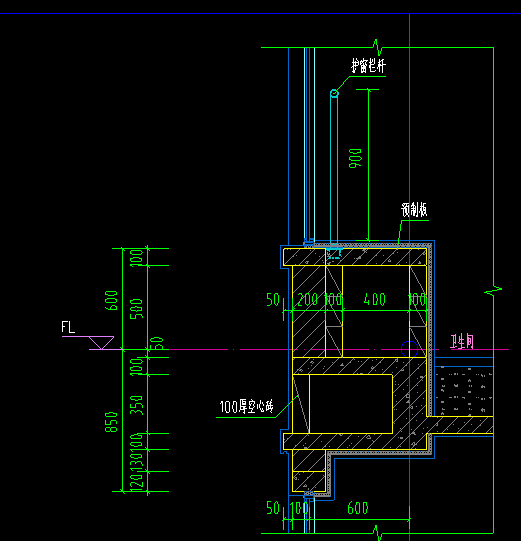521x541 pixels.
Task: Select the "100" between "200" and "400"
Action: click(x=334, y=299)
